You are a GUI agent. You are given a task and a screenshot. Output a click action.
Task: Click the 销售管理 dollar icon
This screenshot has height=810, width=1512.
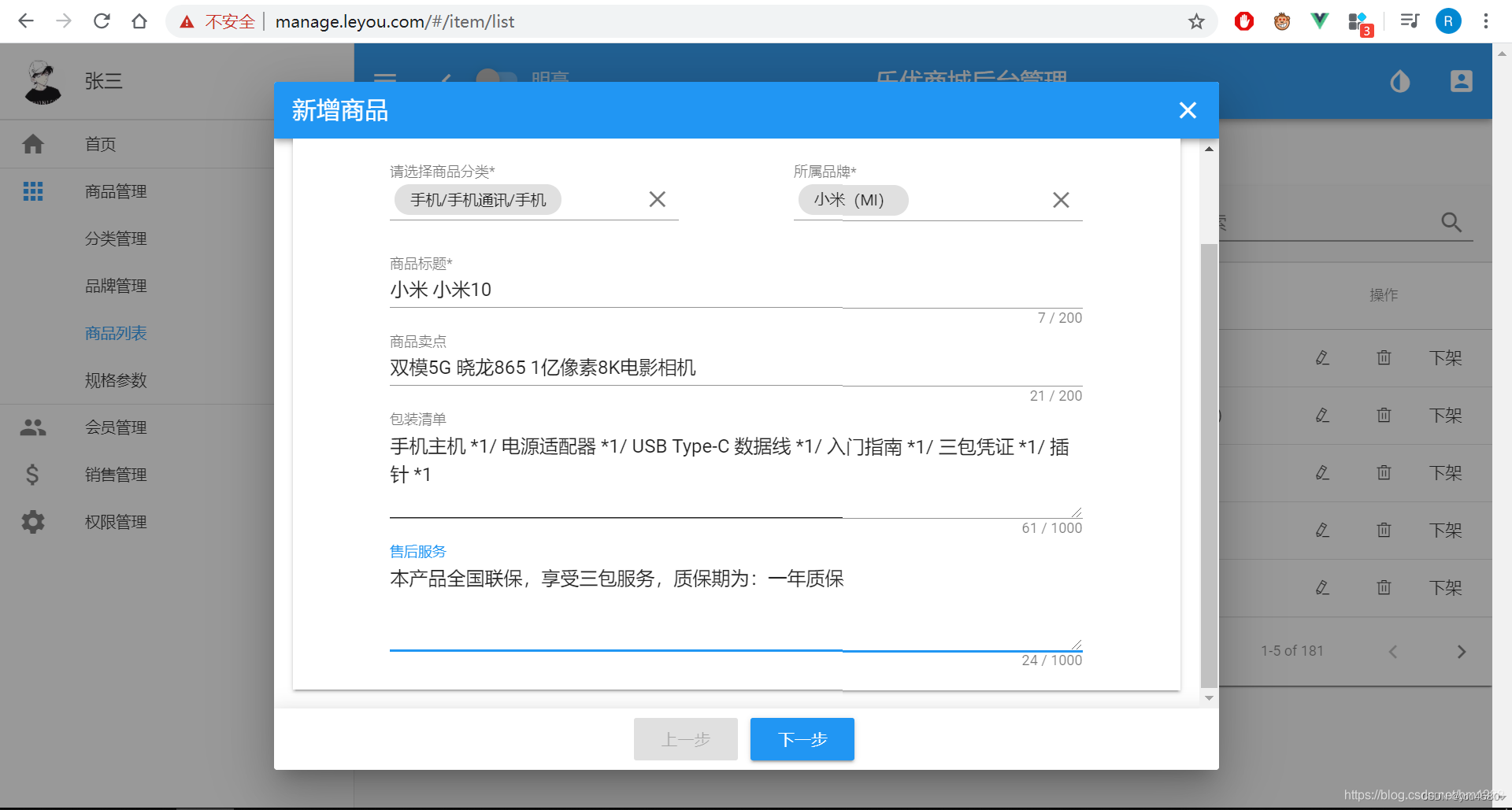point(32,475)
